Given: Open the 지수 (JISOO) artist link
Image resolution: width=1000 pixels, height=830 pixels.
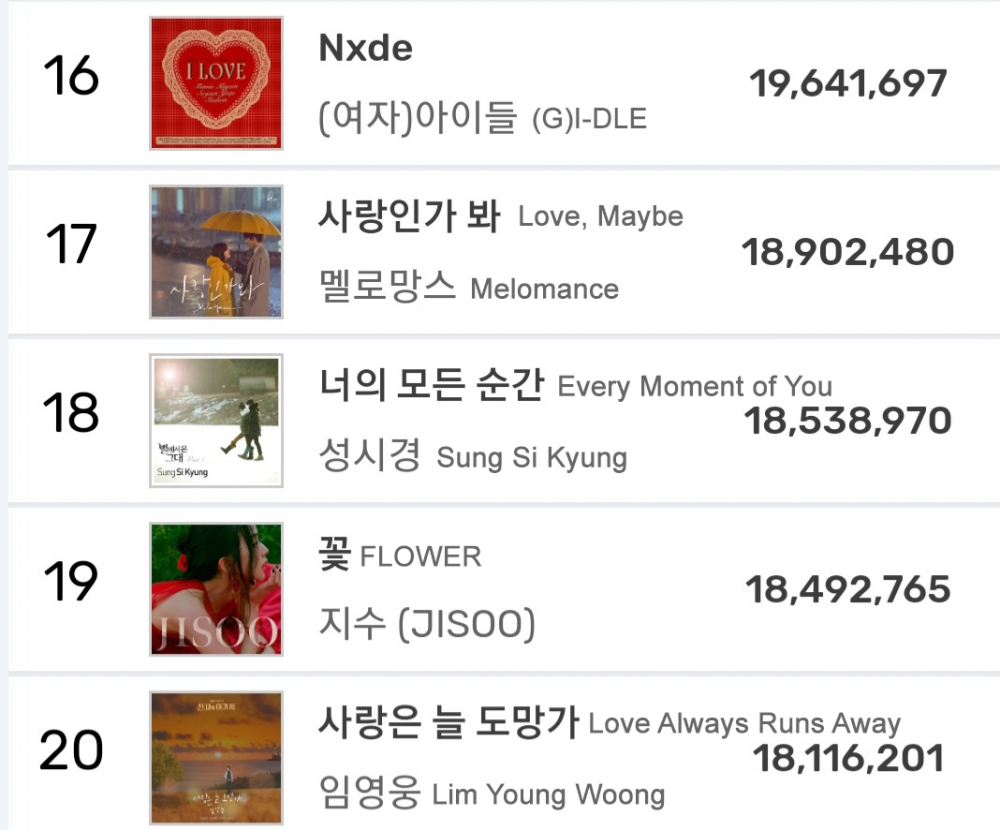Looking at the screenshot, I should pyautogui.click(x=427, y=623).
